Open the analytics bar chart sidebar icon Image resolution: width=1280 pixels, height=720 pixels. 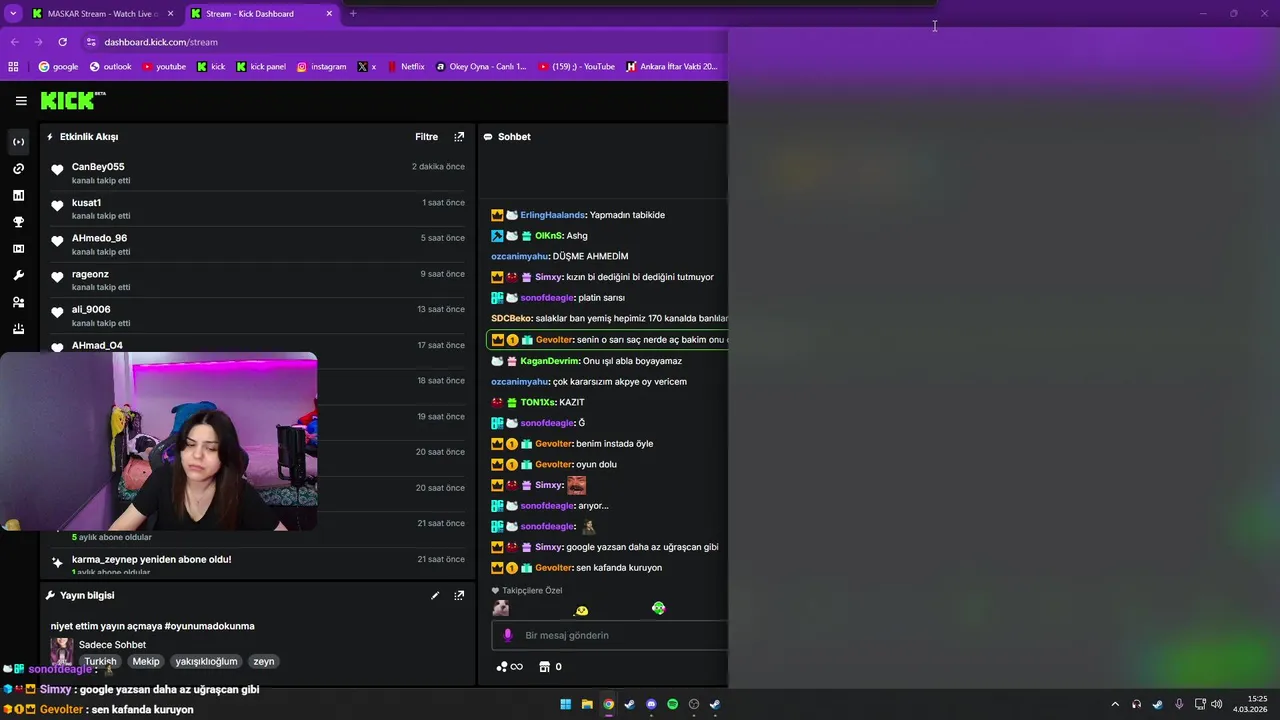pyautogui.click(x=18, y=196)
